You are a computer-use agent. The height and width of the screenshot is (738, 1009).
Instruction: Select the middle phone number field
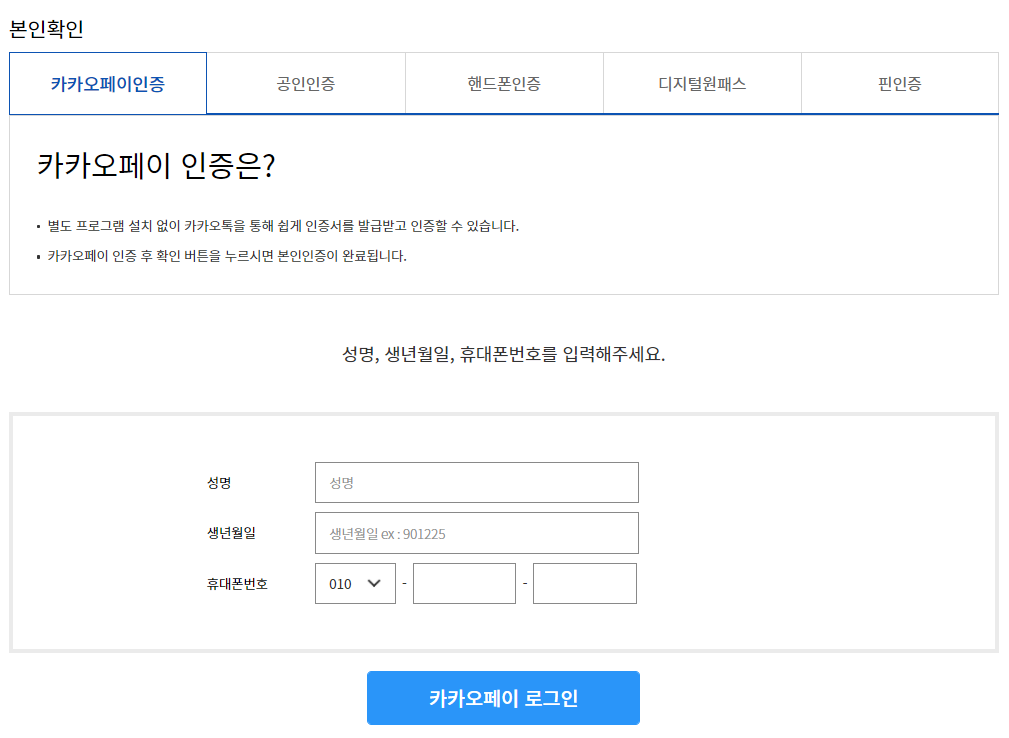(x=465, y=584)
